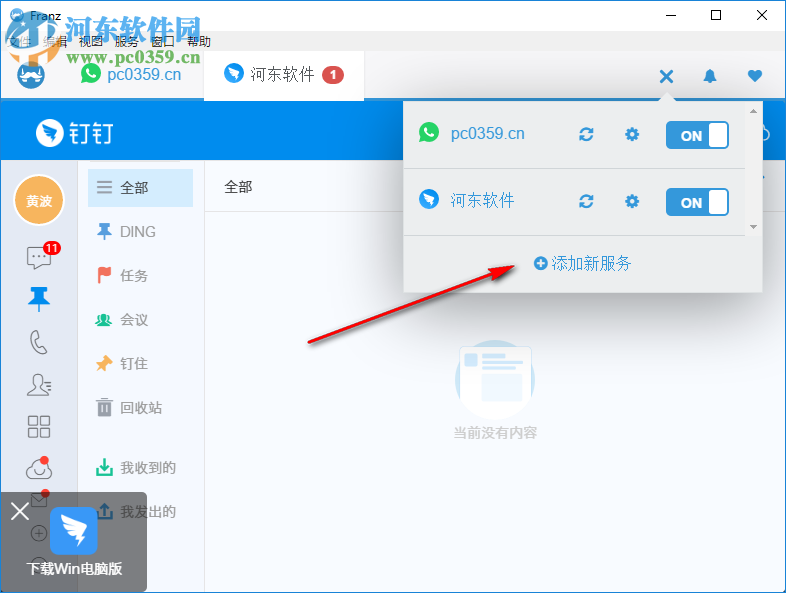Viewport: 786px width, 593px height.
Task: Dismiss the 下载Win电脑版 download popup
Action: 20,512
